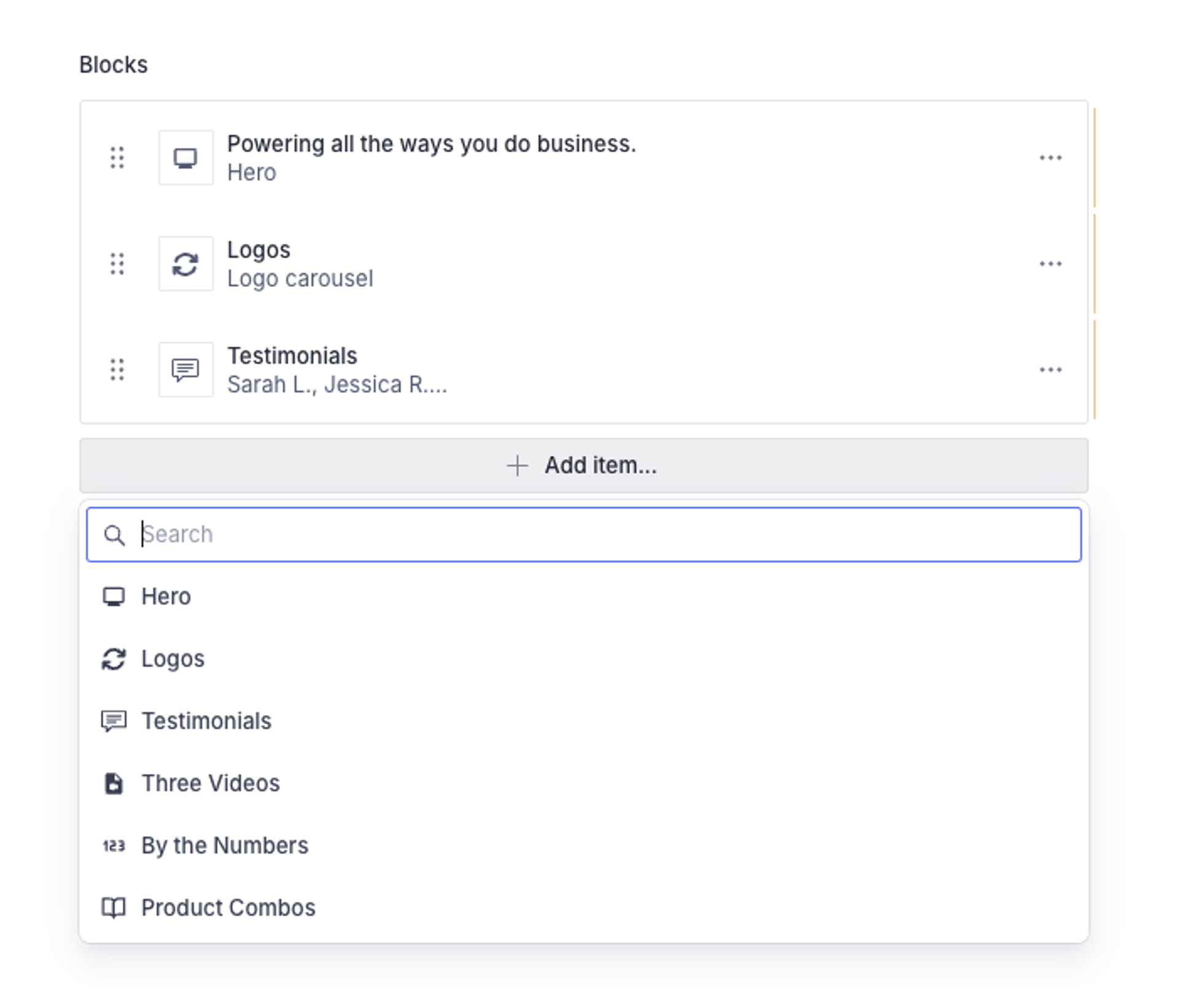1179x1008 pixels.
Task: Choose Hero from the block type list
Action: click(x=166, y=596)
